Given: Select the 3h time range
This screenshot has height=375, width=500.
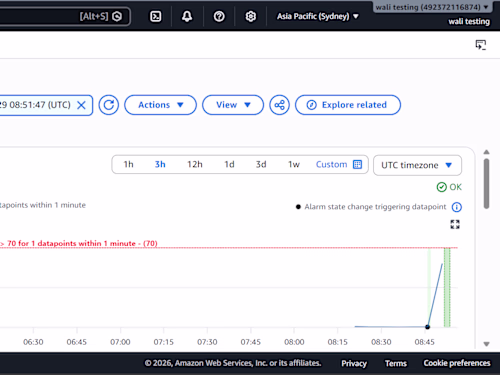Looking at the screenshot, I should 160,164.
